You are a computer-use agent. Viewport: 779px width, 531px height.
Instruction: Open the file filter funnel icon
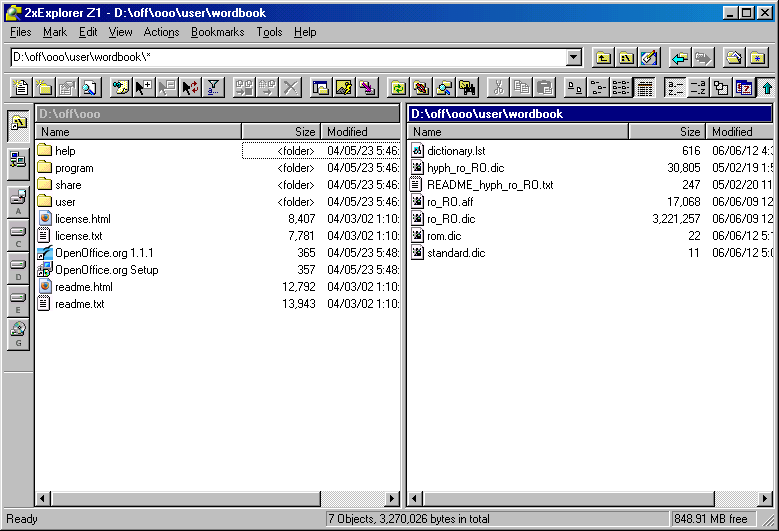[213, 88]
